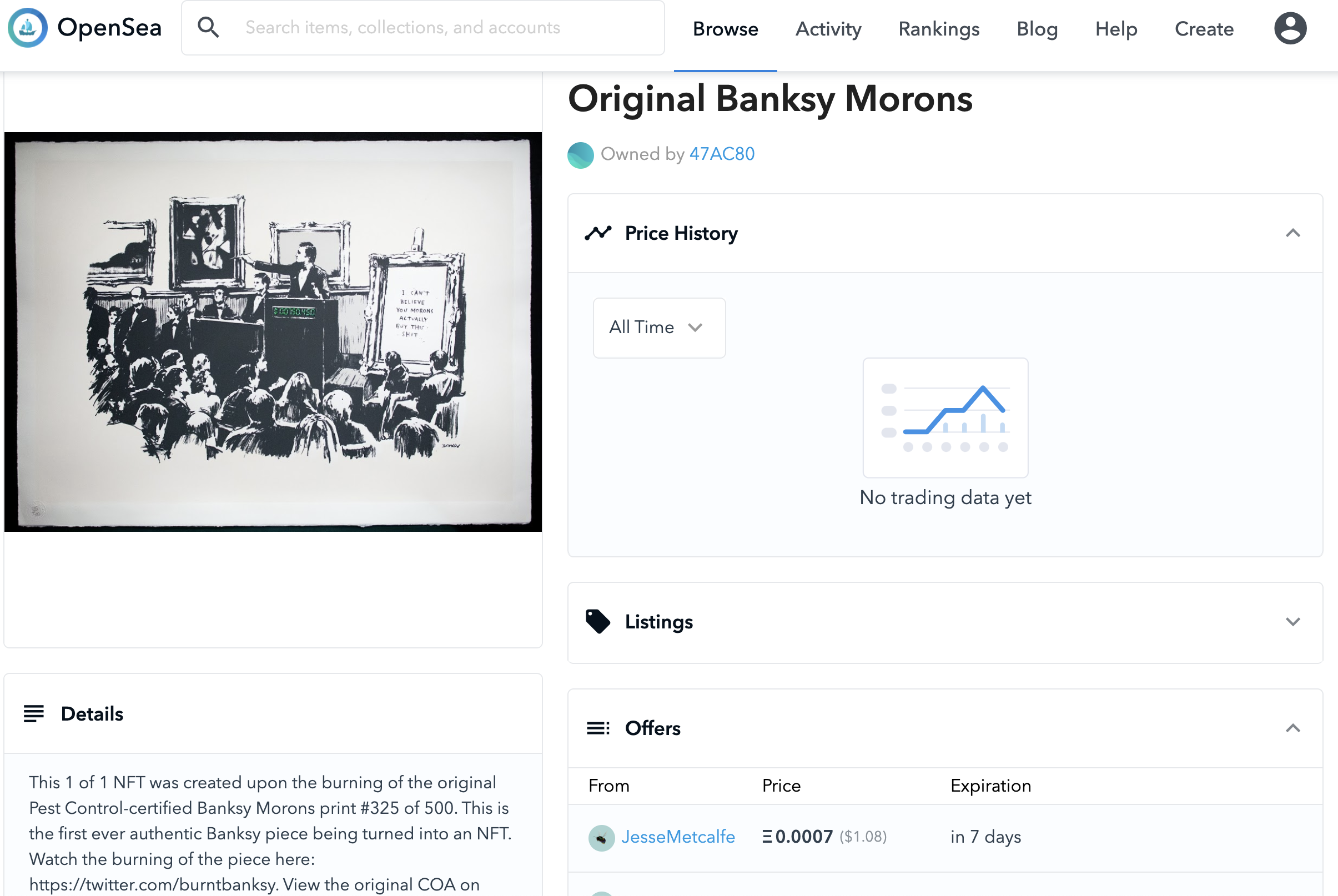Click the Banksy Morons artwork image
1338x896 pixels.
click(x=273, y=331)
